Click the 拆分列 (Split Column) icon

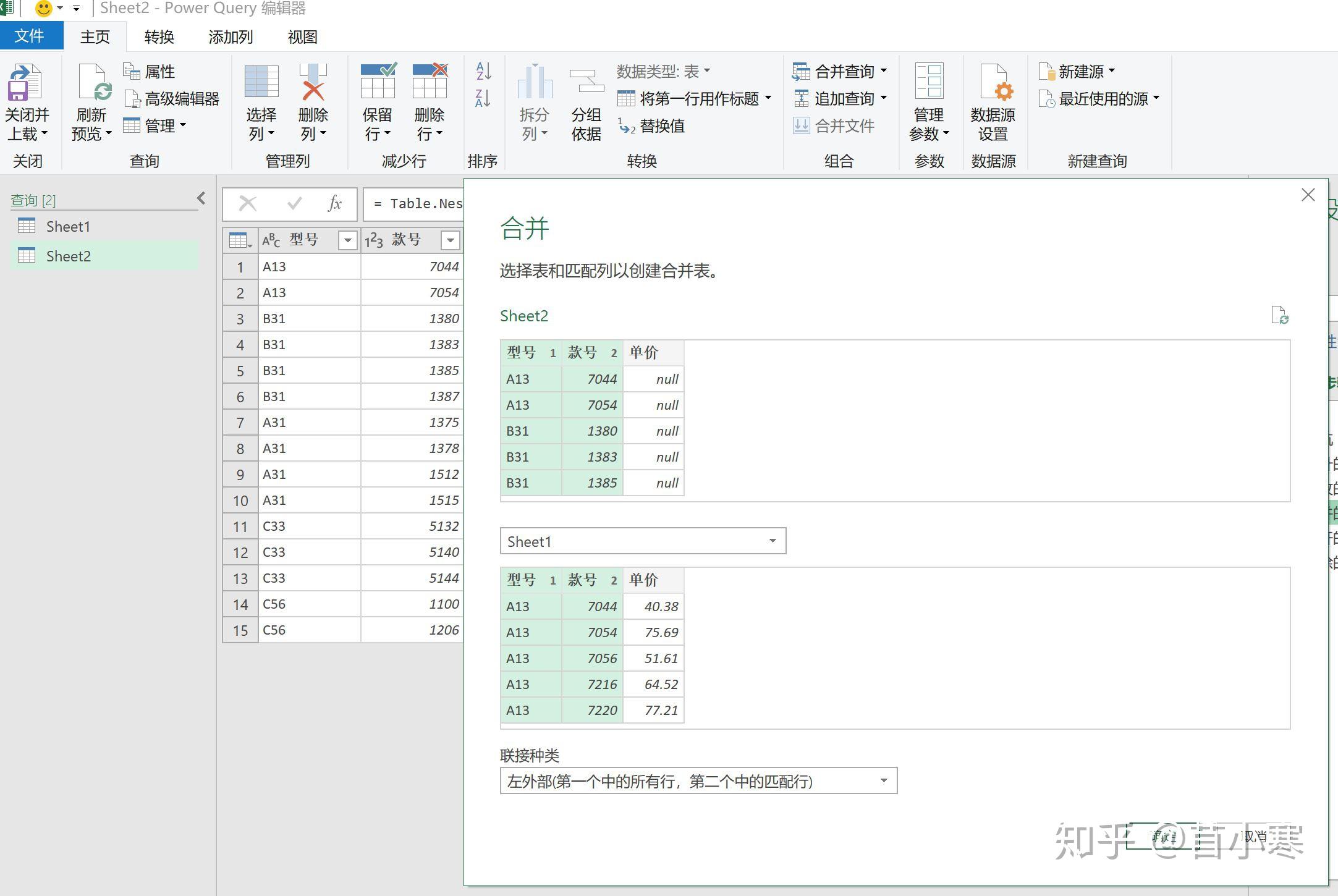point(533,102)
